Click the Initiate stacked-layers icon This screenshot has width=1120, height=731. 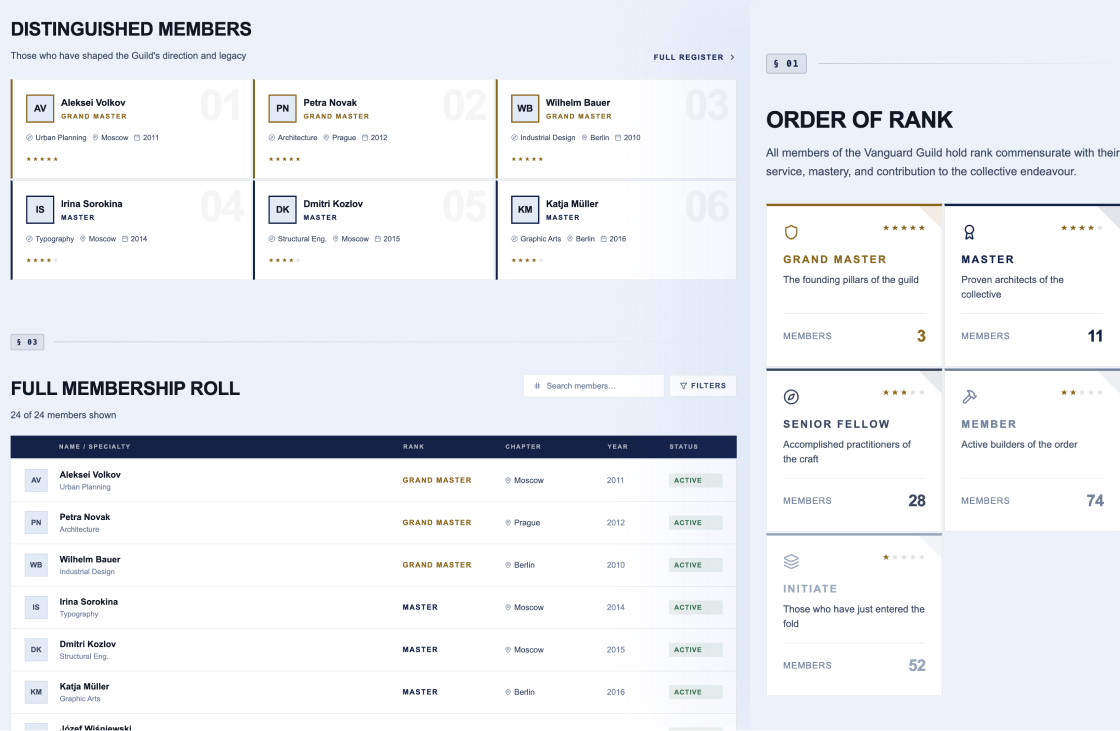[791, 562]
